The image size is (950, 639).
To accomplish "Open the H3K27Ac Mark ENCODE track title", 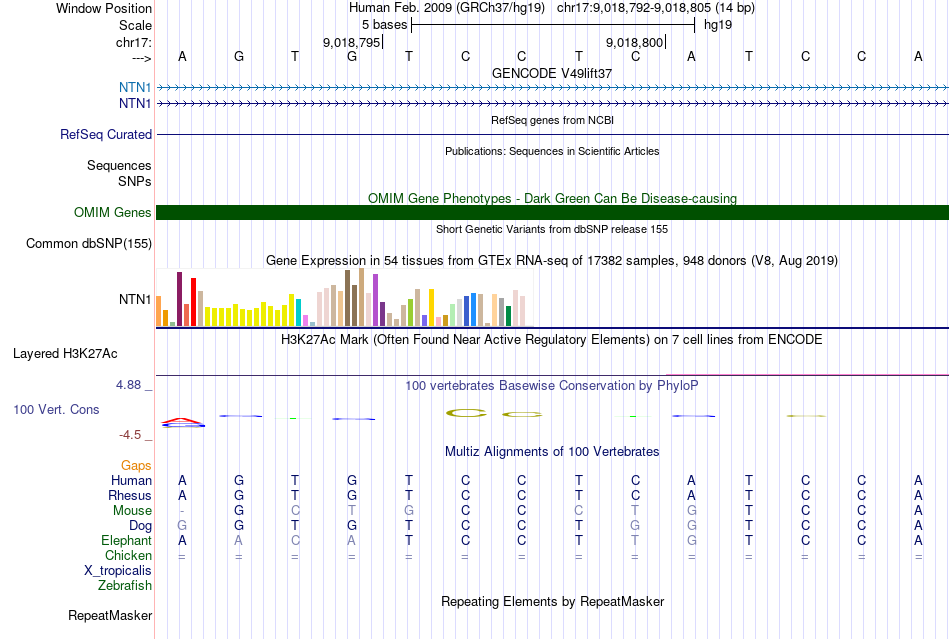I will tap(552, 340).
